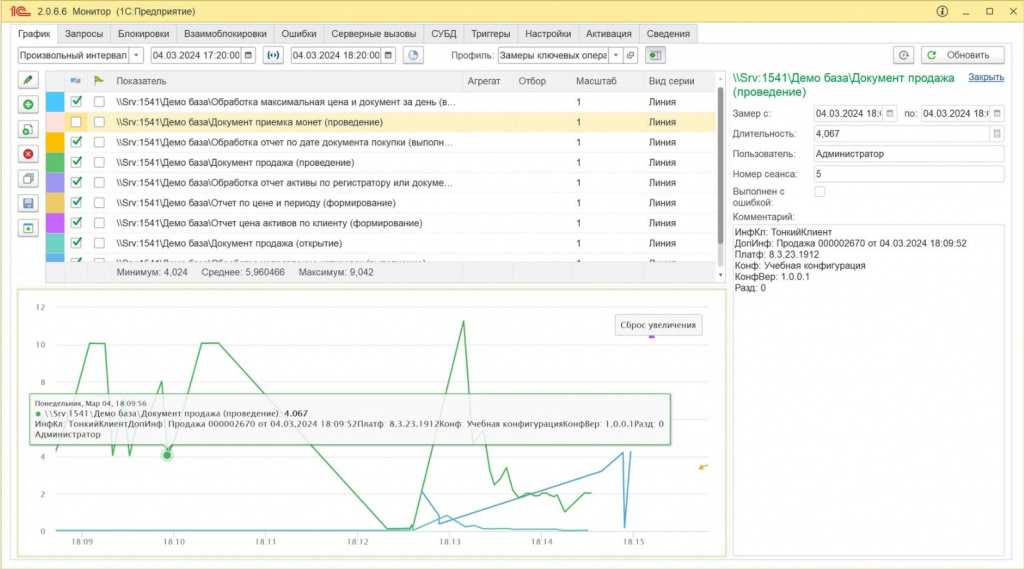Open the СУБД tab

[x=443, y=33]
